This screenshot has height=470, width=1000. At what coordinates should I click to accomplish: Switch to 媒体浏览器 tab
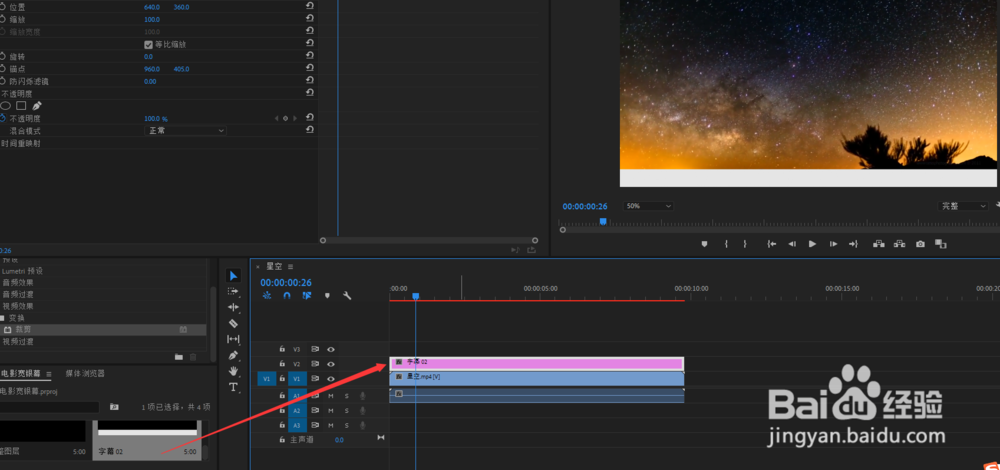(x=85, y=373)
